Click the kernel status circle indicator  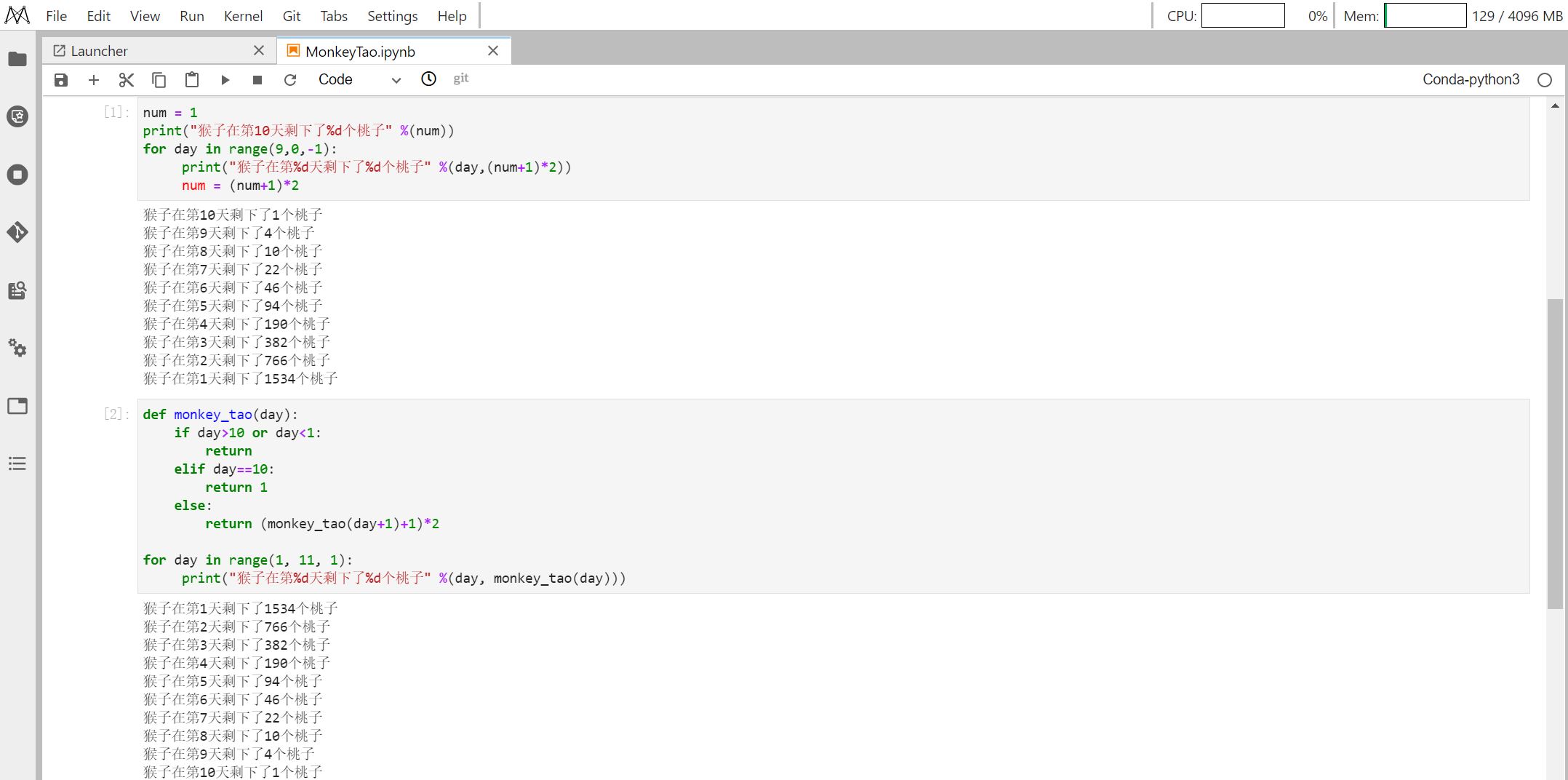[x=1545, y=80]
